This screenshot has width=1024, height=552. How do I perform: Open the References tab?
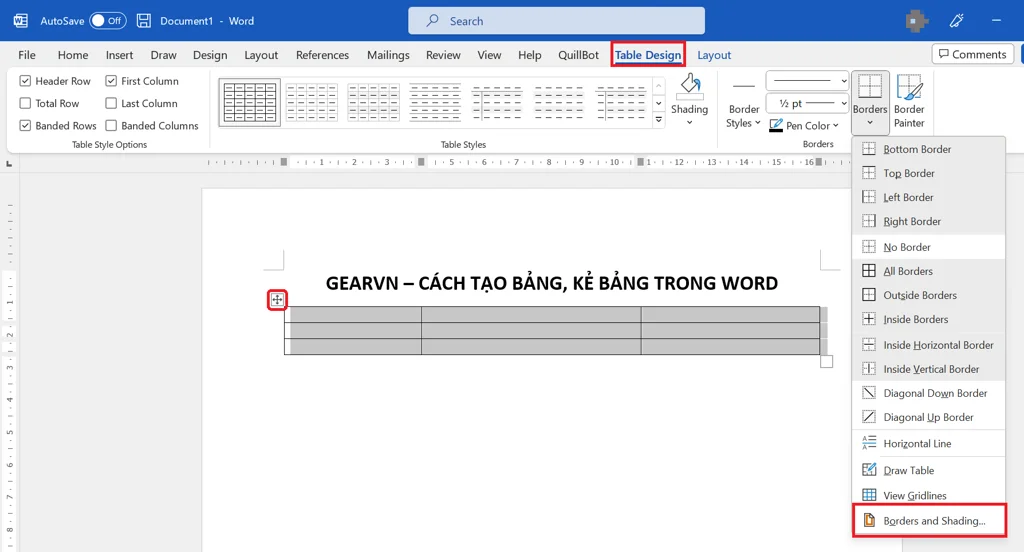coord(322,55)
